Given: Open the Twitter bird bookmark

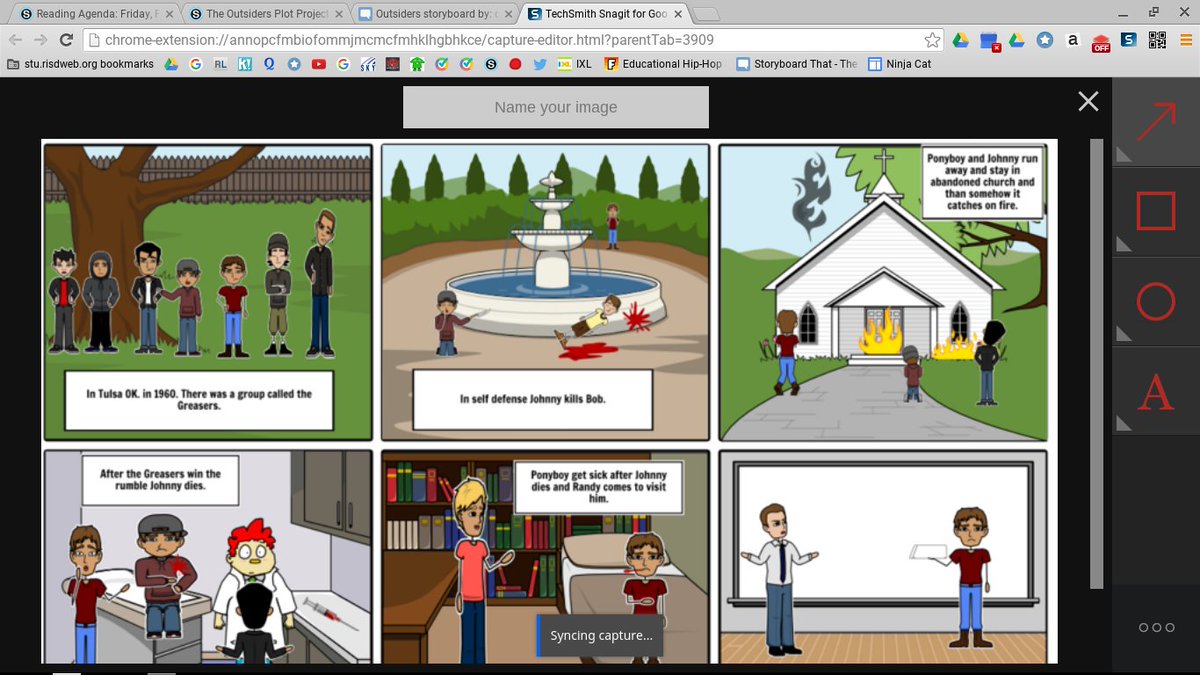Looking at the screenshot, I should 540,63.
